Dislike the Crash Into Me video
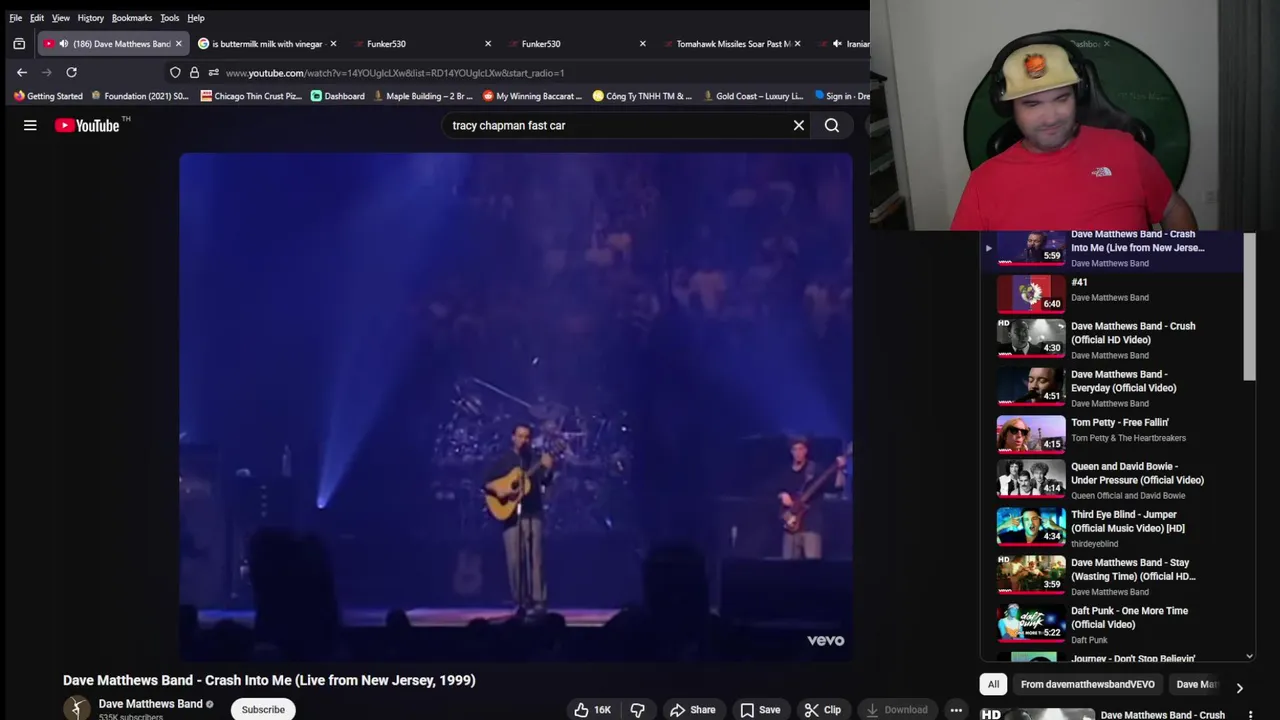The height and width of the screenshot is (720, 1280). pyautogui.click(x=637, y=710)
